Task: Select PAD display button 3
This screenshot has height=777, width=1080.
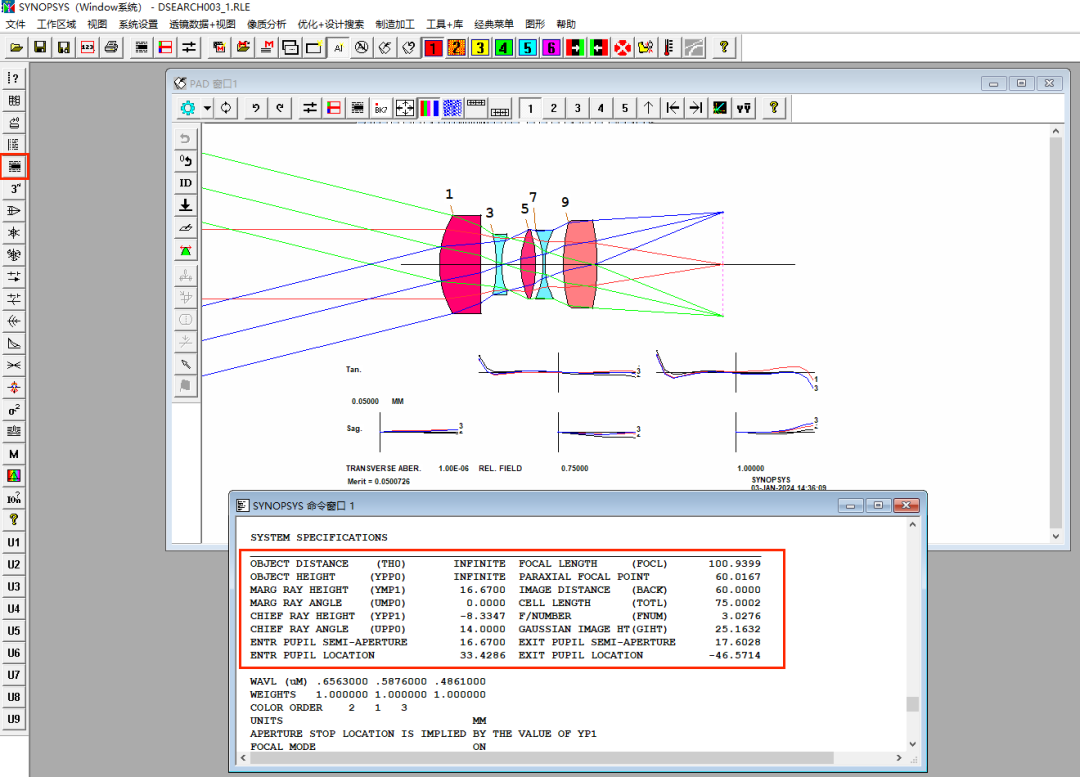Action: 577,108
